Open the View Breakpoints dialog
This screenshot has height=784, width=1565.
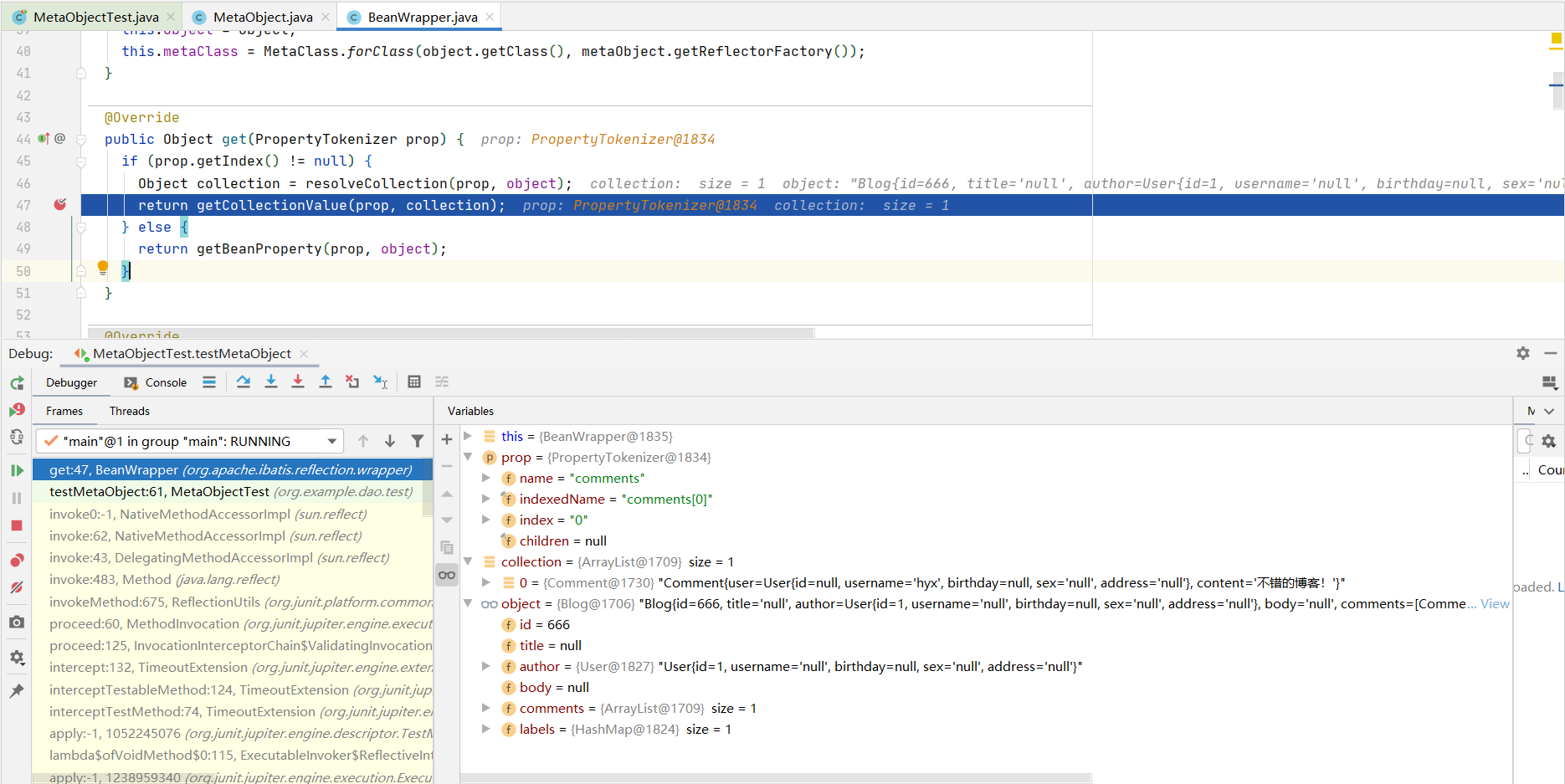[x=17, y=560]
